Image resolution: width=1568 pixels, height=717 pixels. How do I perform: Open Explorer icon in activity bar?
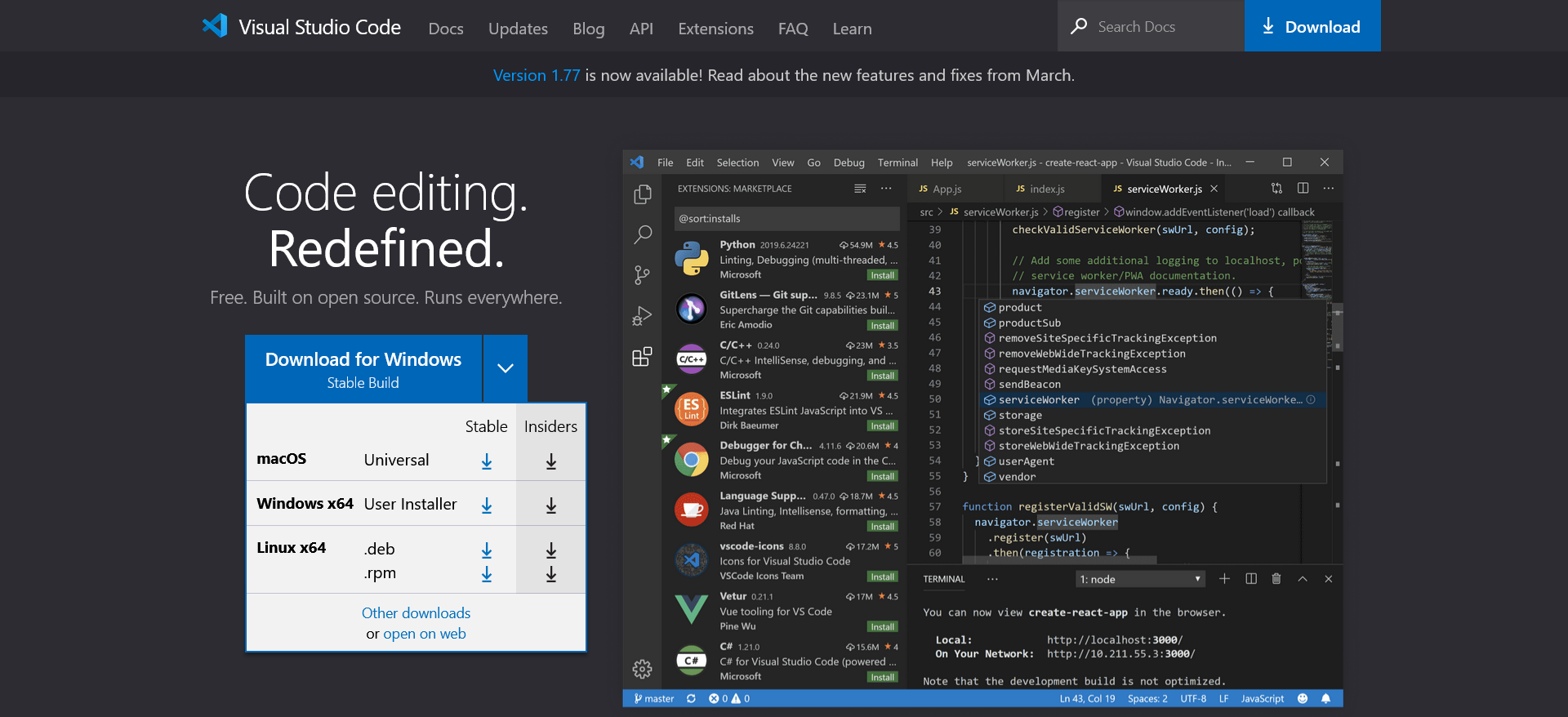pyautogui.click(x=643, y=194)
